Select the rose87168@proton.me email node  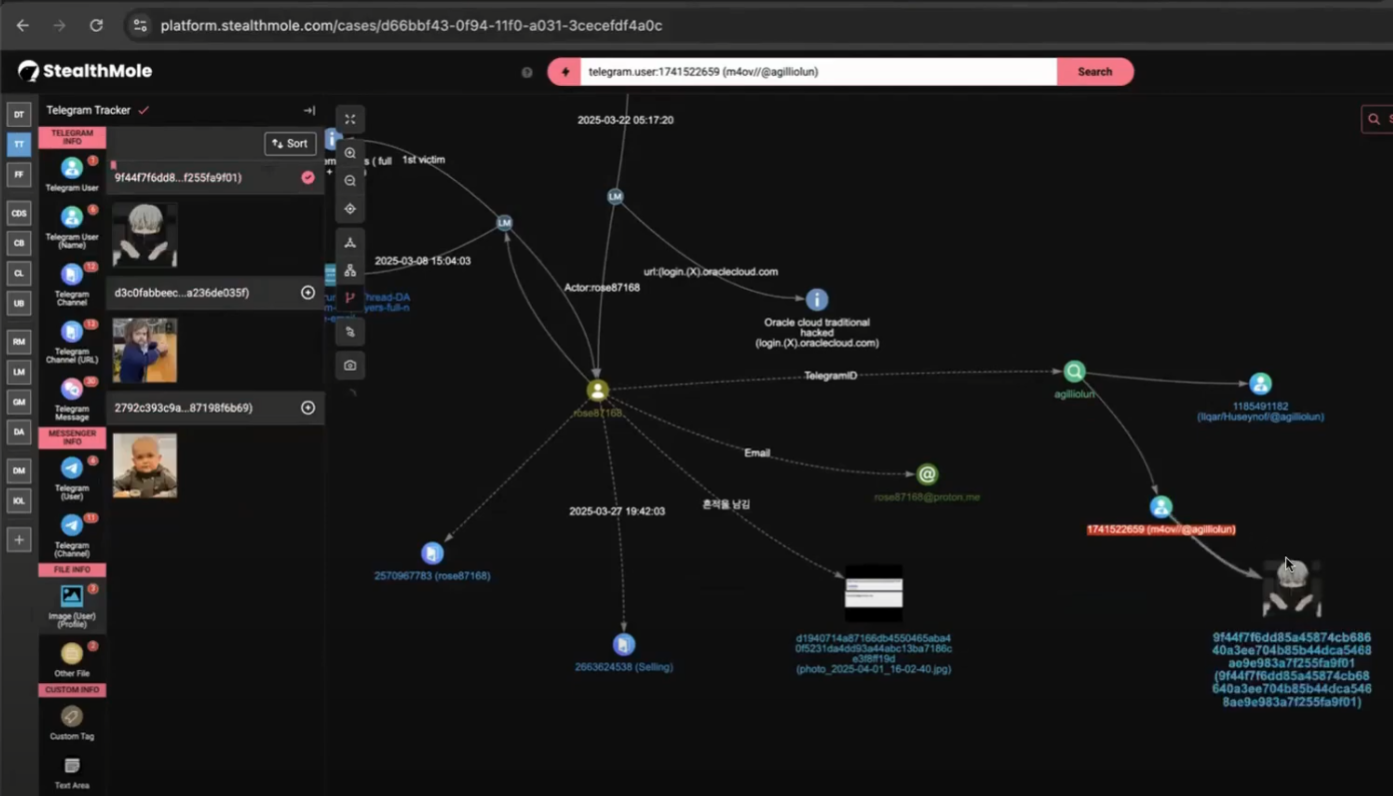pos(927,474)
